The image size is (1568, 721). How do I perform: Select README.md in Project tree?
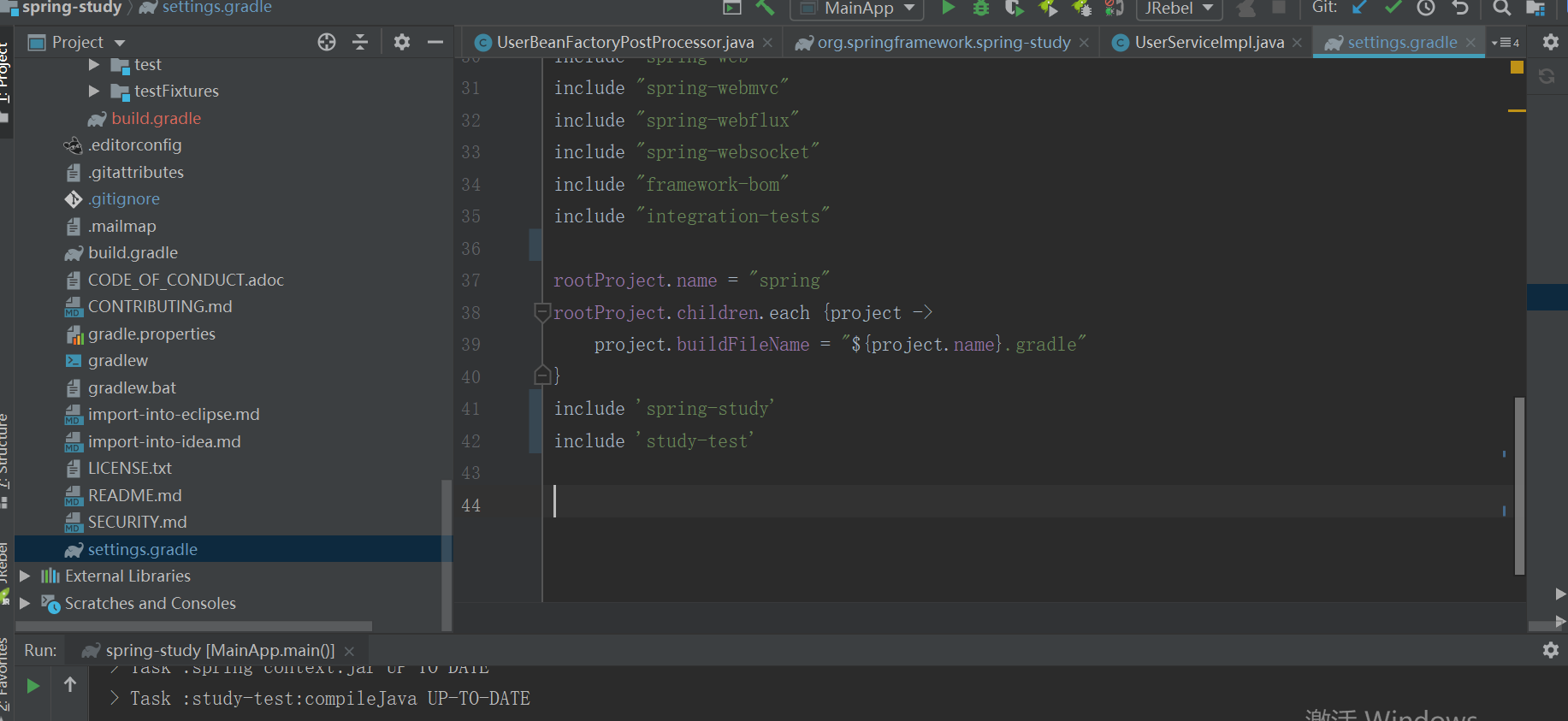pos(134,496)
